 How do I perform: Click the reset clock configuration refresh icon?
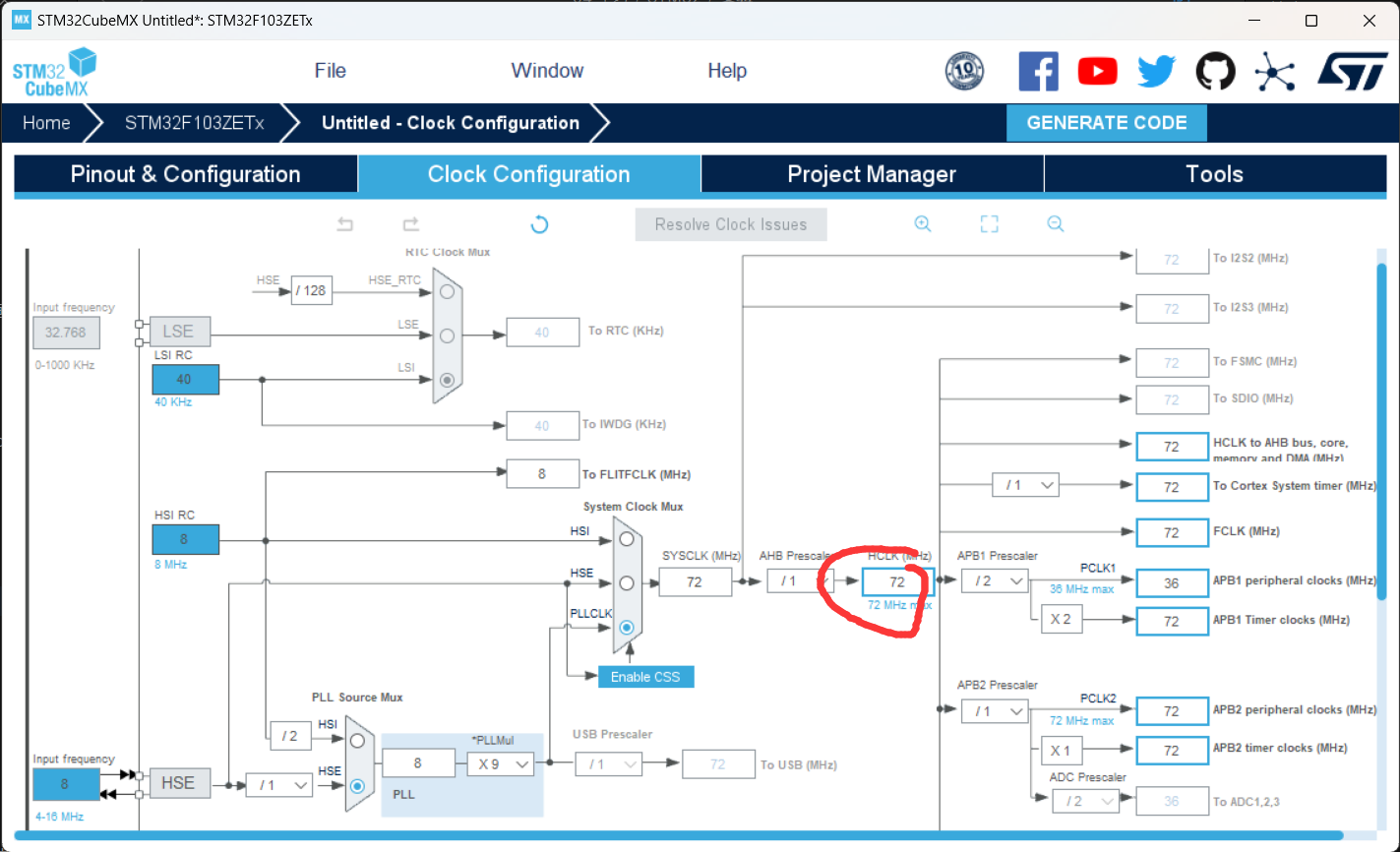pyautogui.click(x=539, y=224)
